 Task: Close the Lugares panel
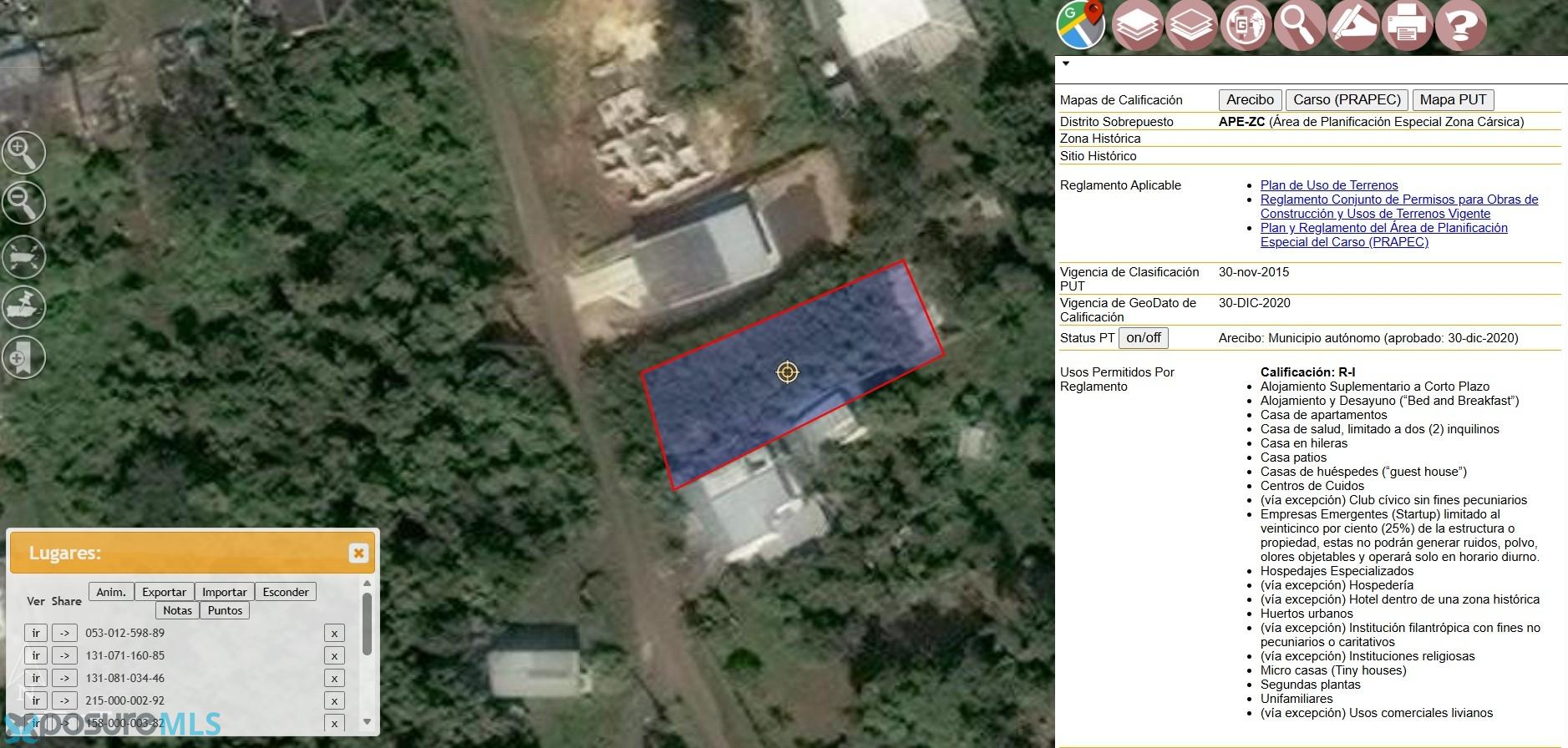click(358, 553)
